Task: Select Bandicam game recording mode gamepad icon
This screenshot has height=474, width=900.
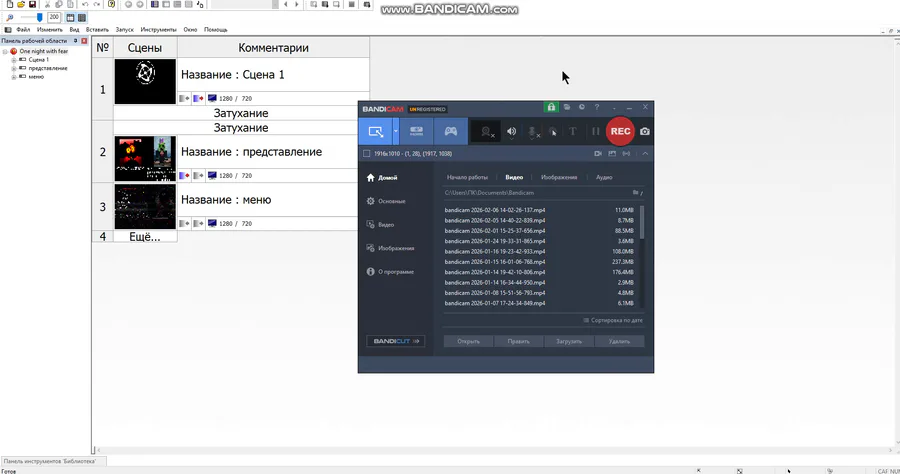Action: [451, 131]
